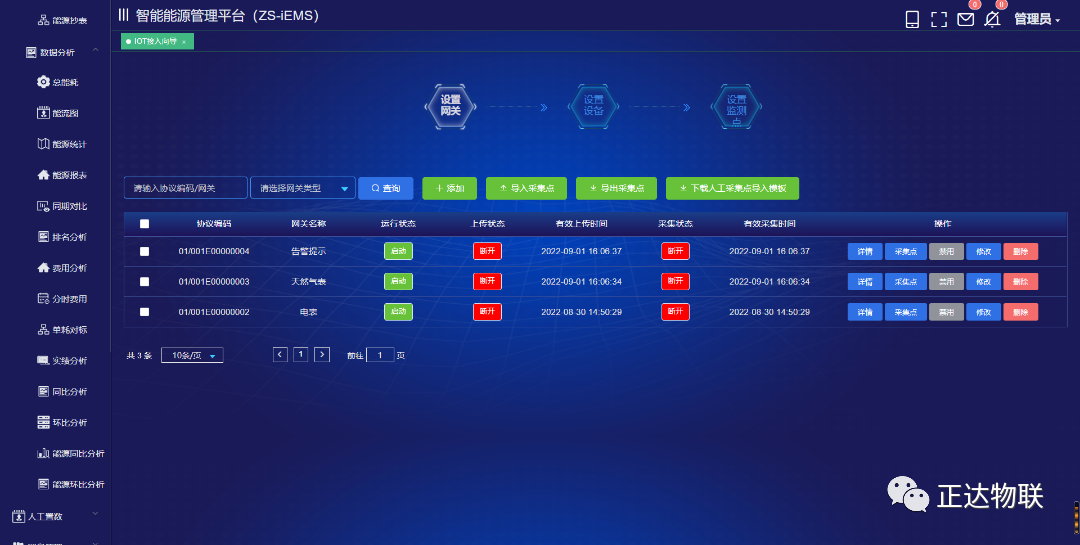Open 环比分析 in the sidebar

[62, 422]
